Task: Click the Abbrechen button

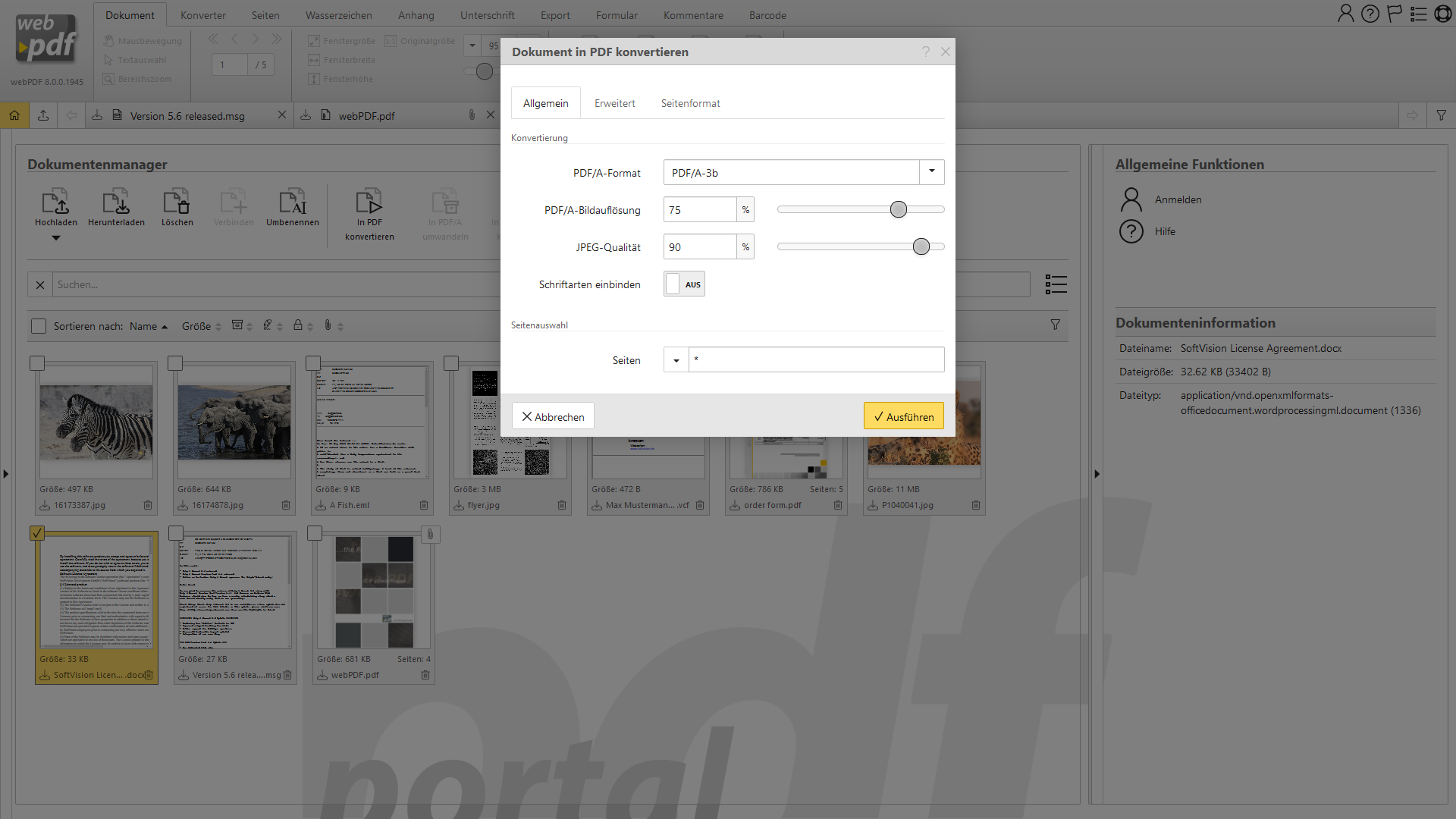Action: [x=553, y=416]
